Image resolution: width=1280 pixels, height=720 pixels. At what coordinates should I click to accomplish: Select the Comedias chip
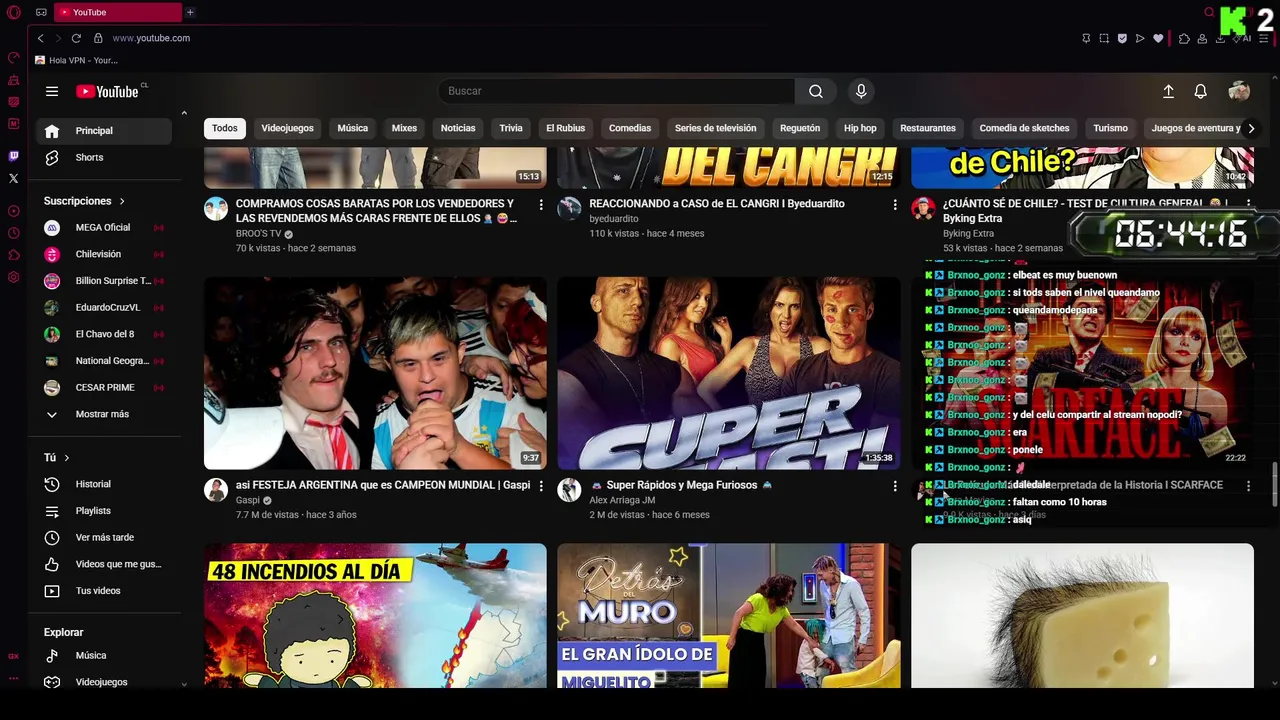630,128
